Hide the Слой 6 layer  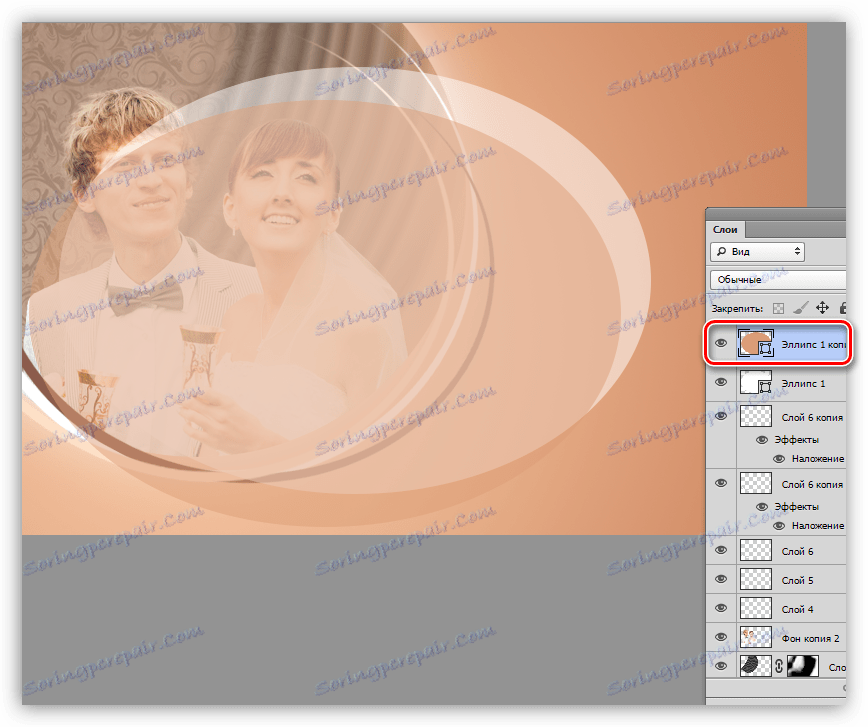click(x=721, y=550)
